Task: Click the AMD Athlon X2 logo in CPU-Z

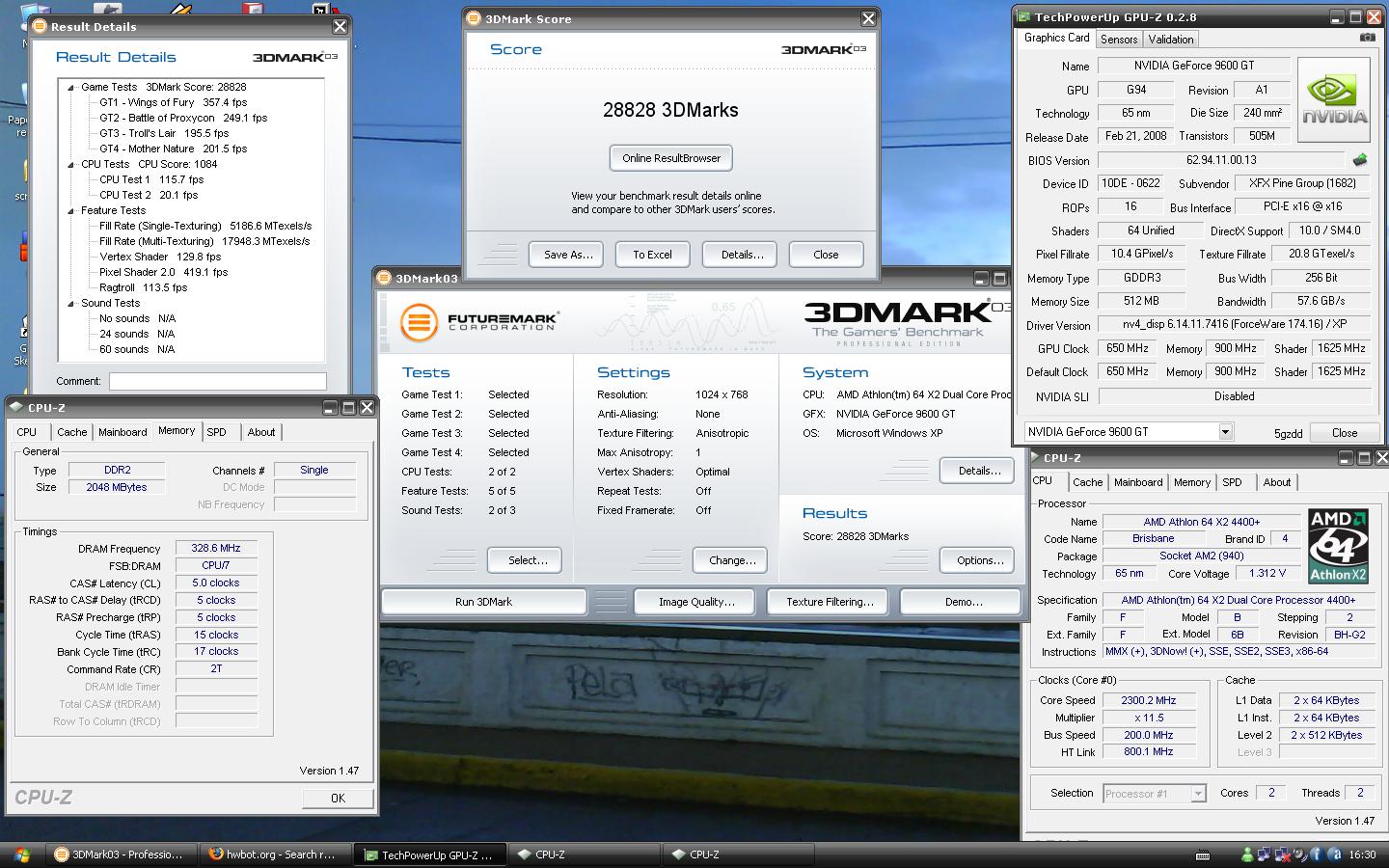Action: tap(1338, 546)
